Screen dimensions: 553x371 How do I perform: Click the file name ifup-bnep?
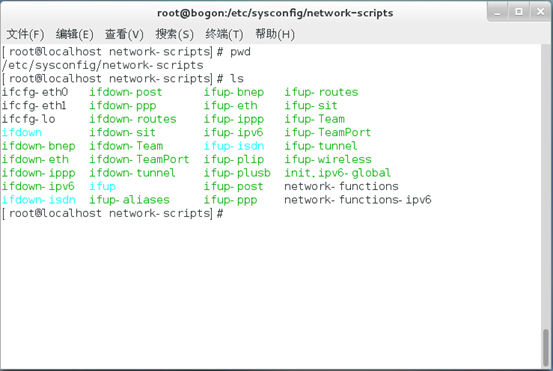233,92
